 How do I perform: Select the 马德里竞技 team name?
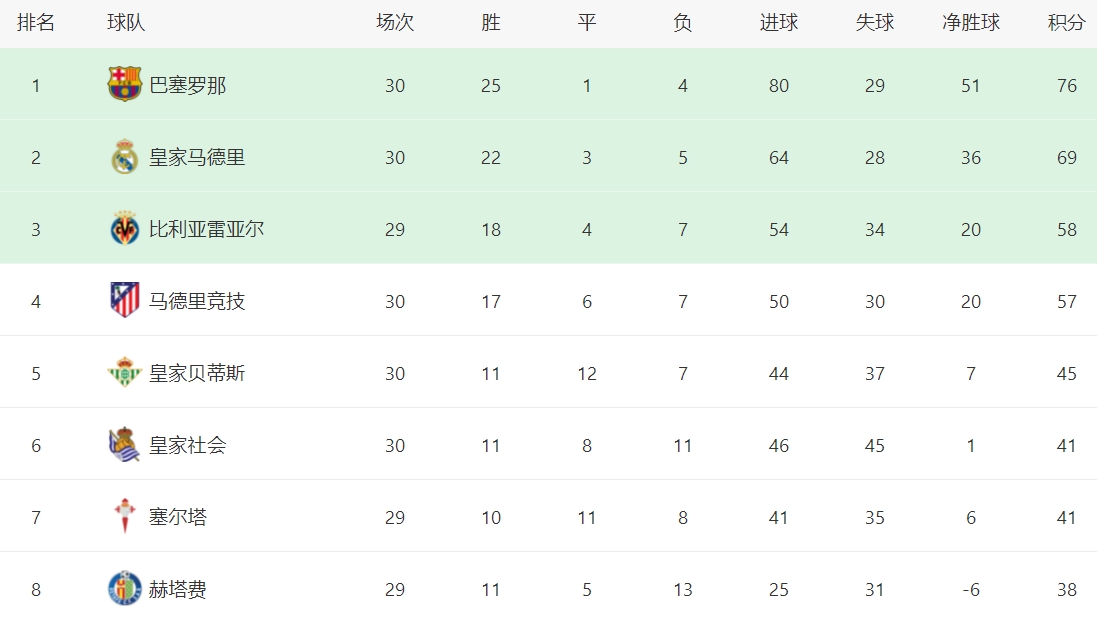[197, 302]
